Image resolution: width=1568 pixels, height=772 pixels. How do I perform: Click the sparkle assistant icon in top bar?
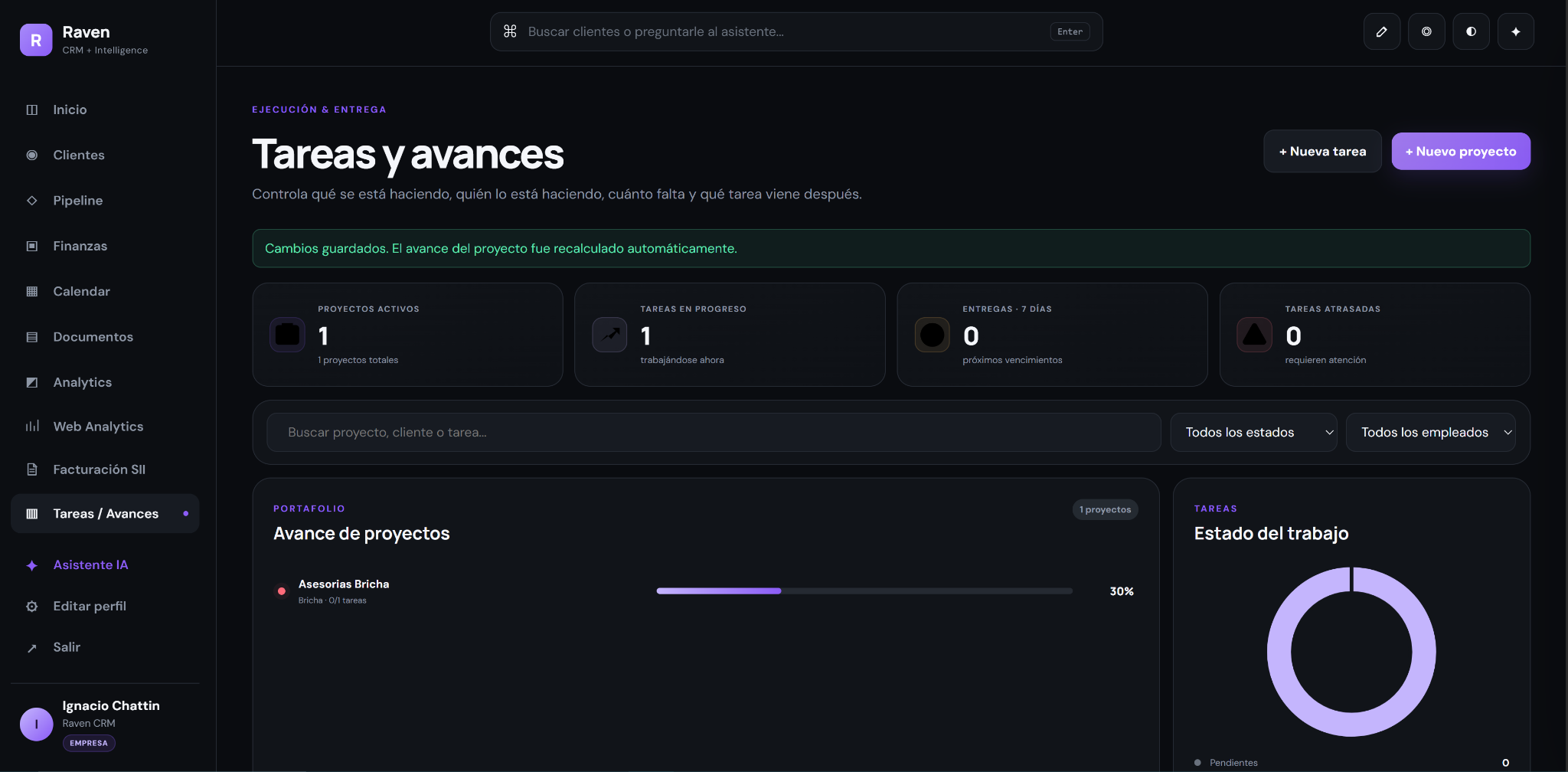point(1516,31)
